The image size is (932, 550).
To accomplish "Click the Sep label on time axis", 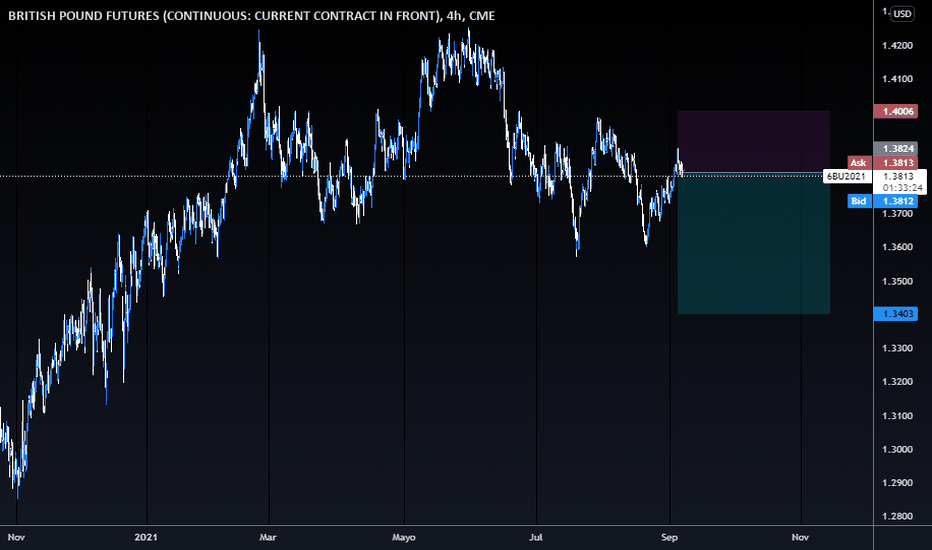I will [x=669, y=538].
